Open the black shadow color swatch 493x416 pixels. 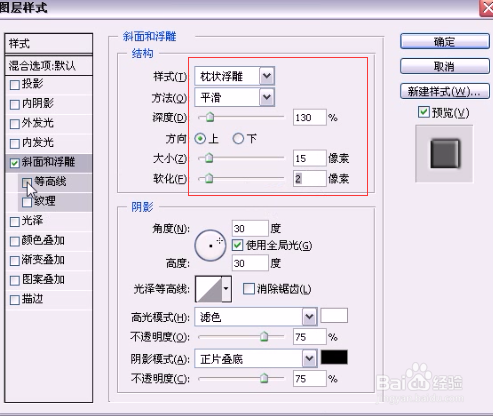(x=334, y=357)
